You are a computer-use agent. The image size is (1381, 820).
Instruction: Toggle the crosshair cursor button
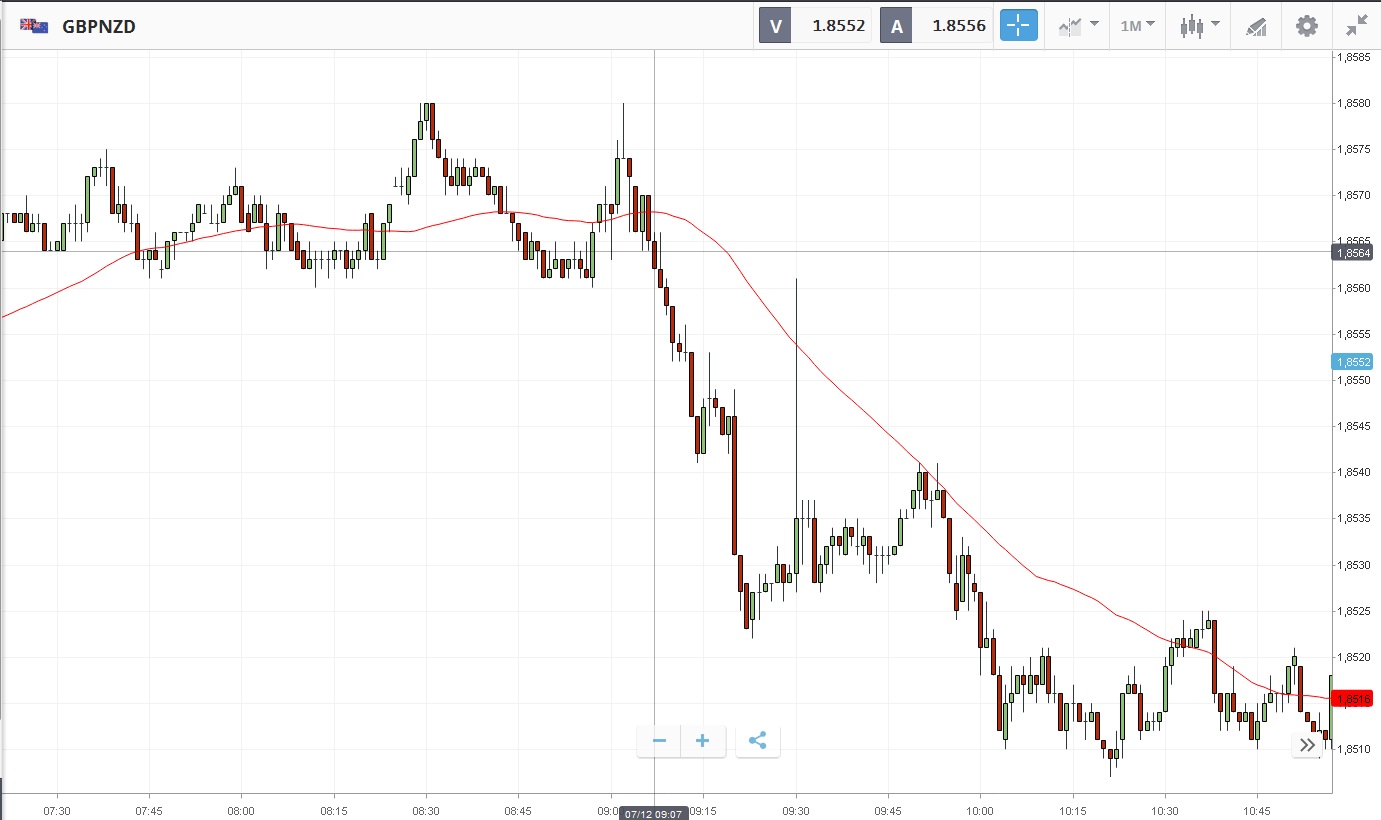tap(1019, 26)
